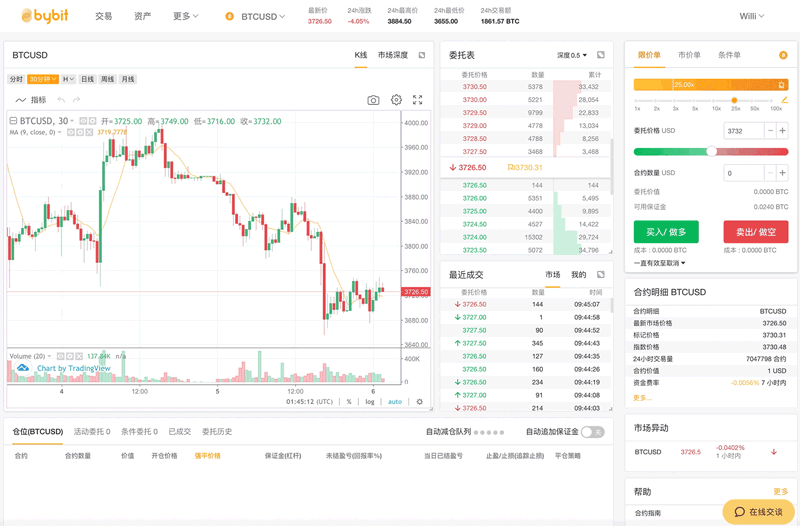Image resolution: width=800 pixels, height=526 pixels.
Task: Switch to the 市价单 order tab
Action: click(689, 55)
